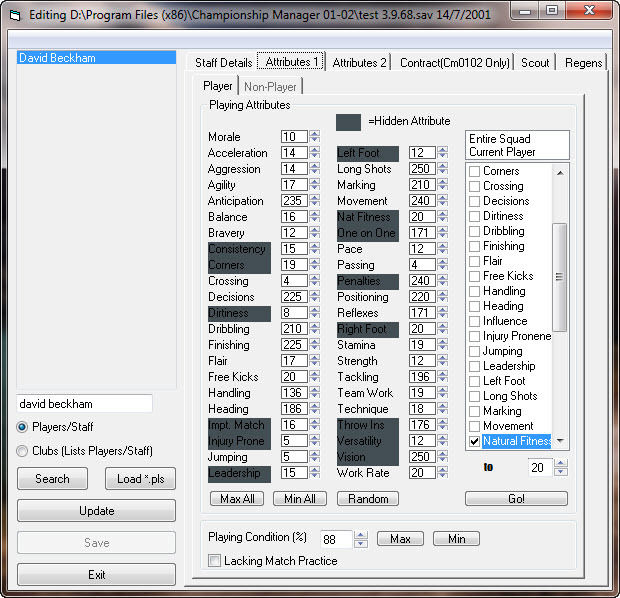Click the Long Shots spinner arrows
This screenshot has width=620, height=598.
[x=443, y=168]
